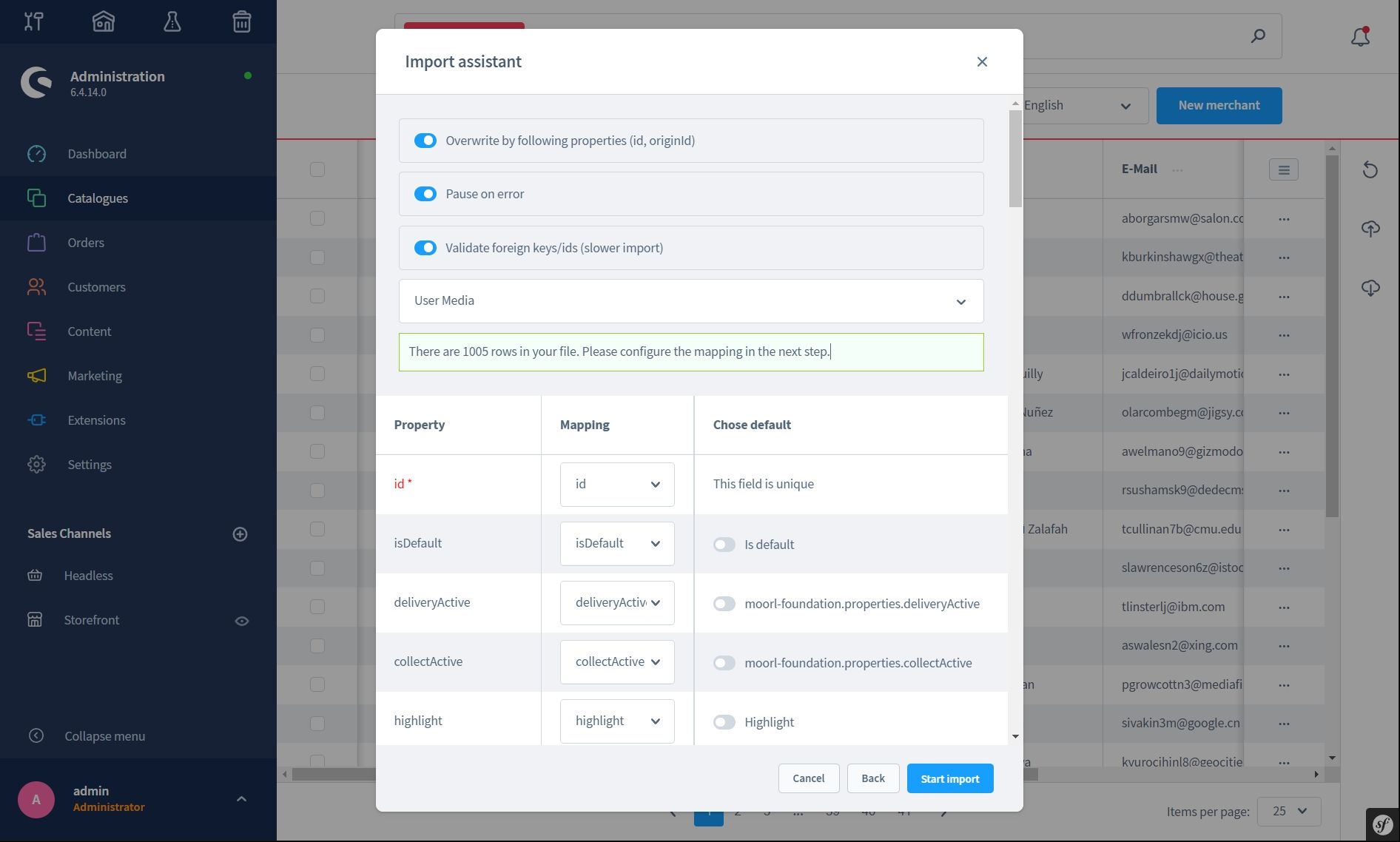
Task: Disable the Pause on error toggle
Action: [x=425, y=194]
